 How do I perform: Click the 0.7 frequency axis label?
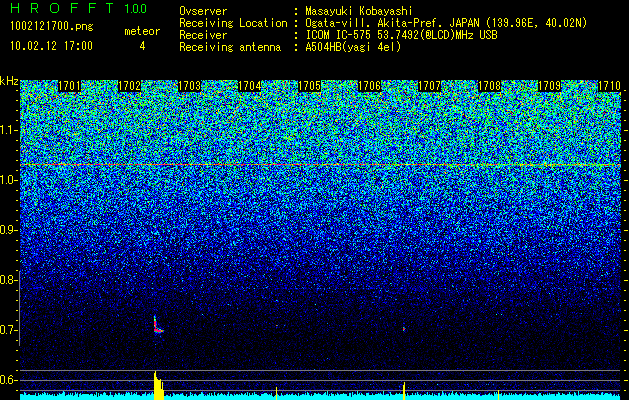click(x=8, y=330)
